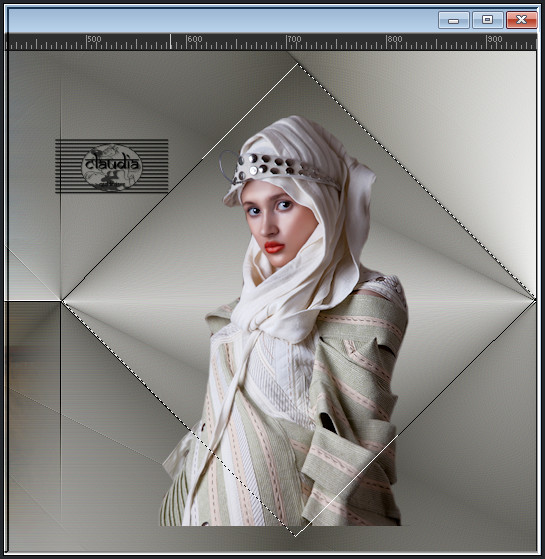Minimize the image window
The width and height of the screenshot is (545, 559).
[x=453, y=20]
